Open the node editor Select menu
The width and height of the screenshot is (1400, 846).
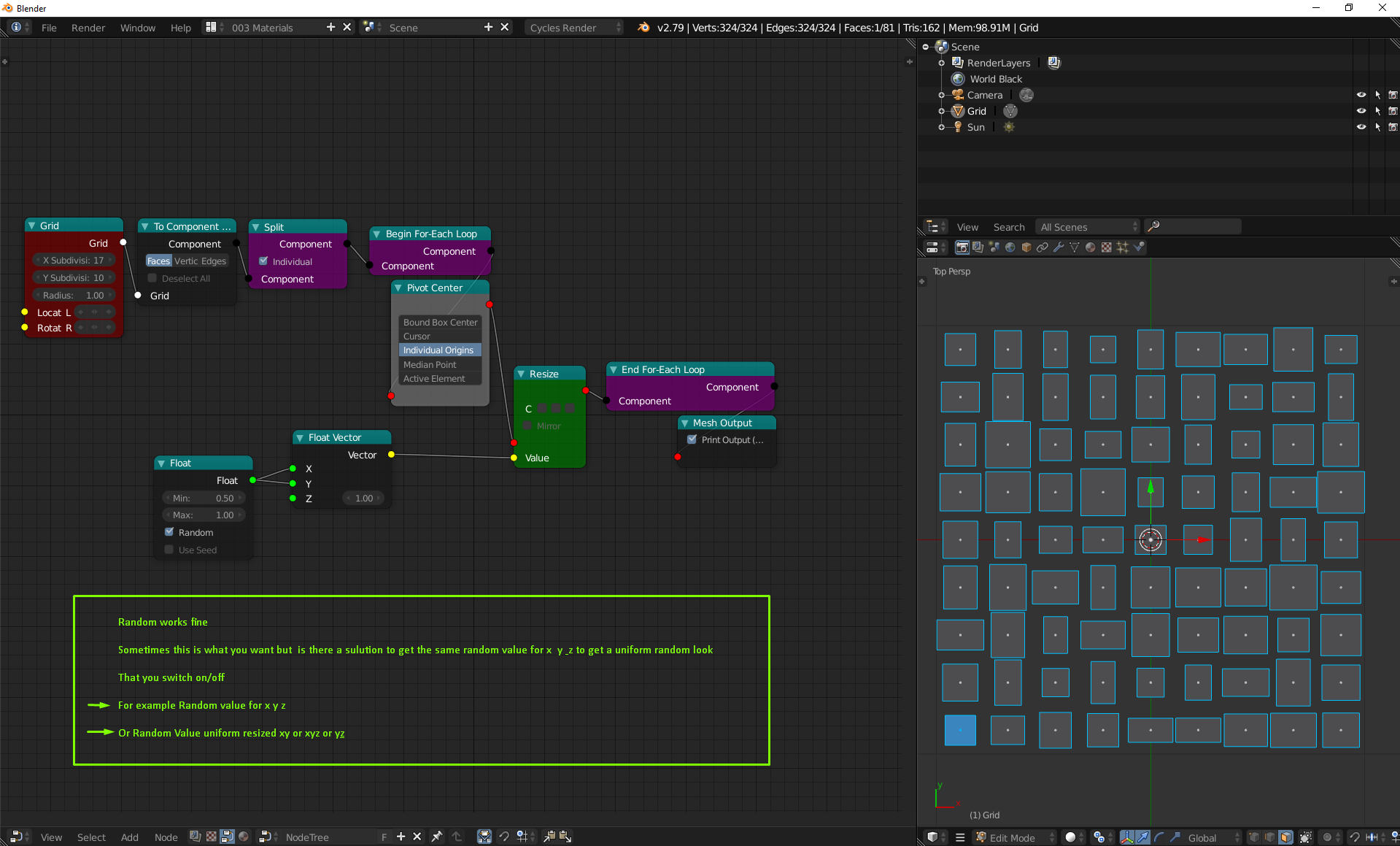pos(91,837)
